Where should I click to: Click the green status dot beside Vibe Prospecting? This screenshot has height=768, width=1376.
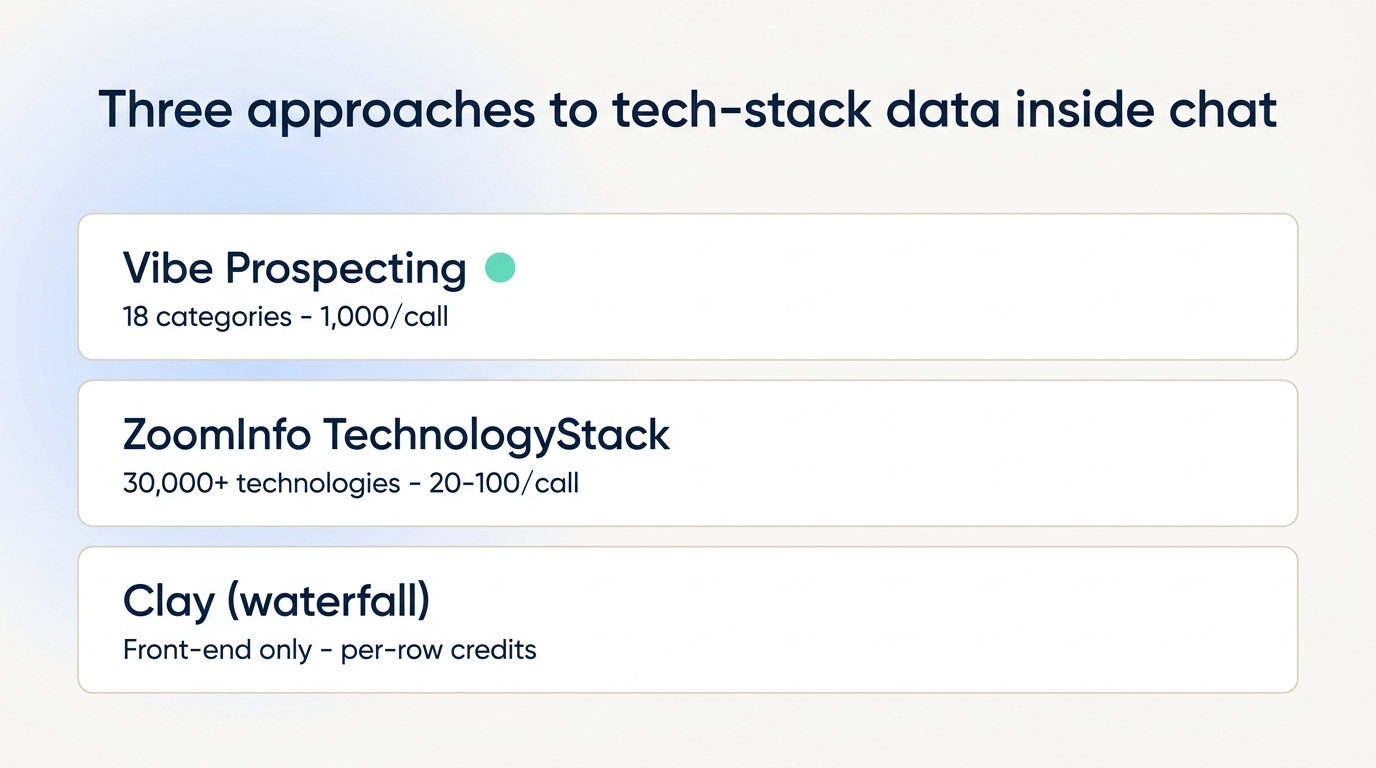coord(500,267)
